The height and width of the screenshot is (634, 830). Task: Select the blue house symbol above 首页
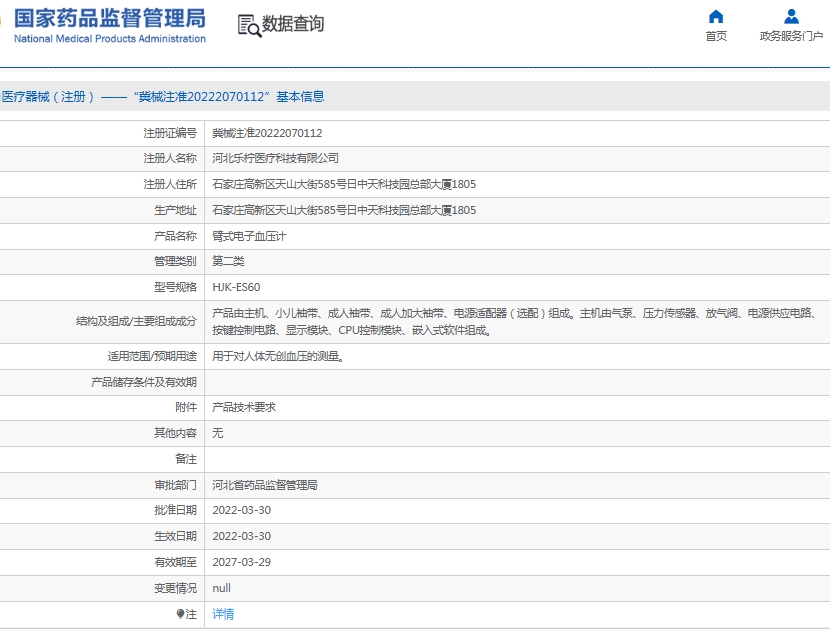pos(716,15)
